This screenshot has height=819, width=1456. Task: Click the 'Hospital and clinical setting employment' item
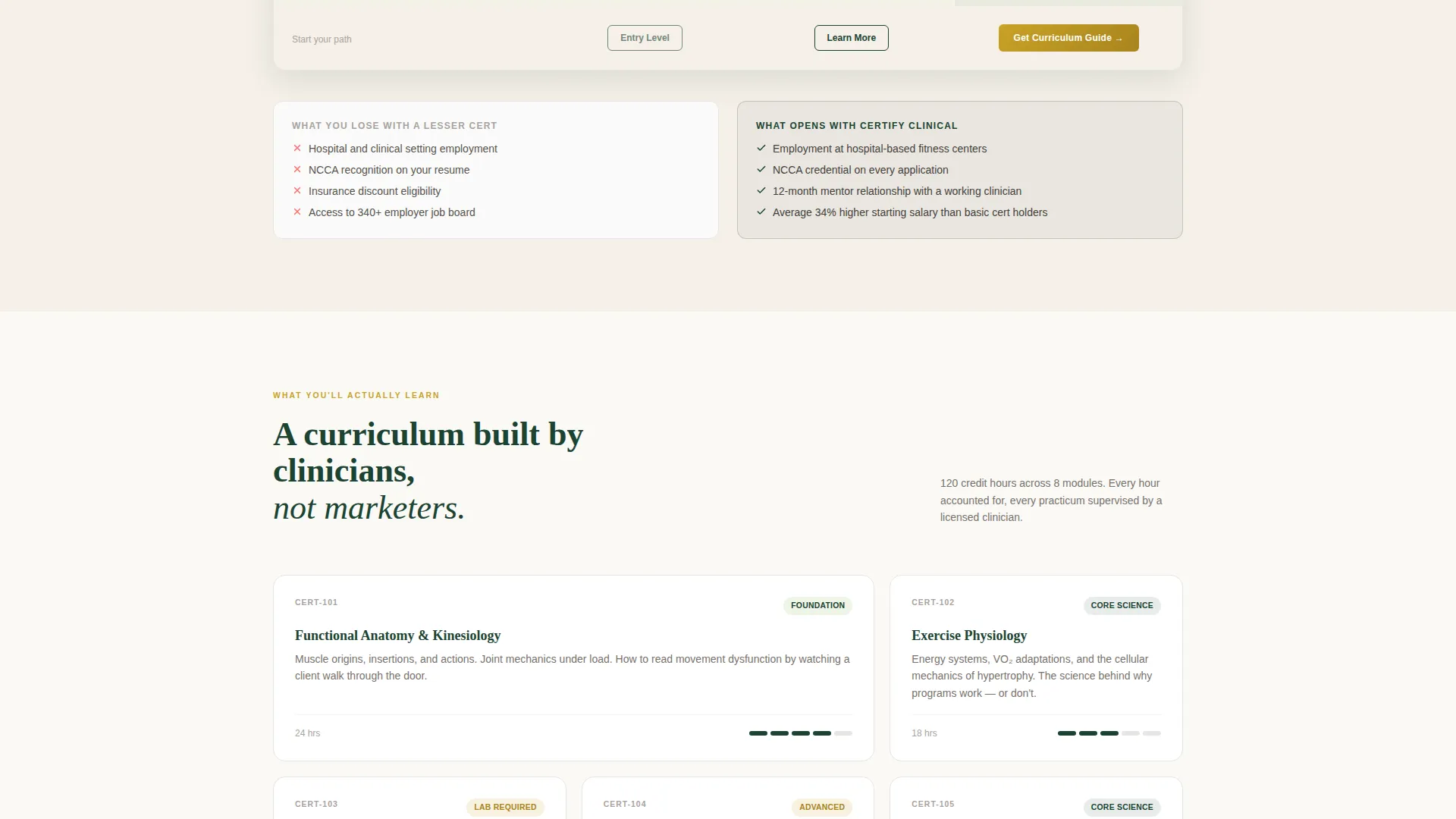(403, 149)
